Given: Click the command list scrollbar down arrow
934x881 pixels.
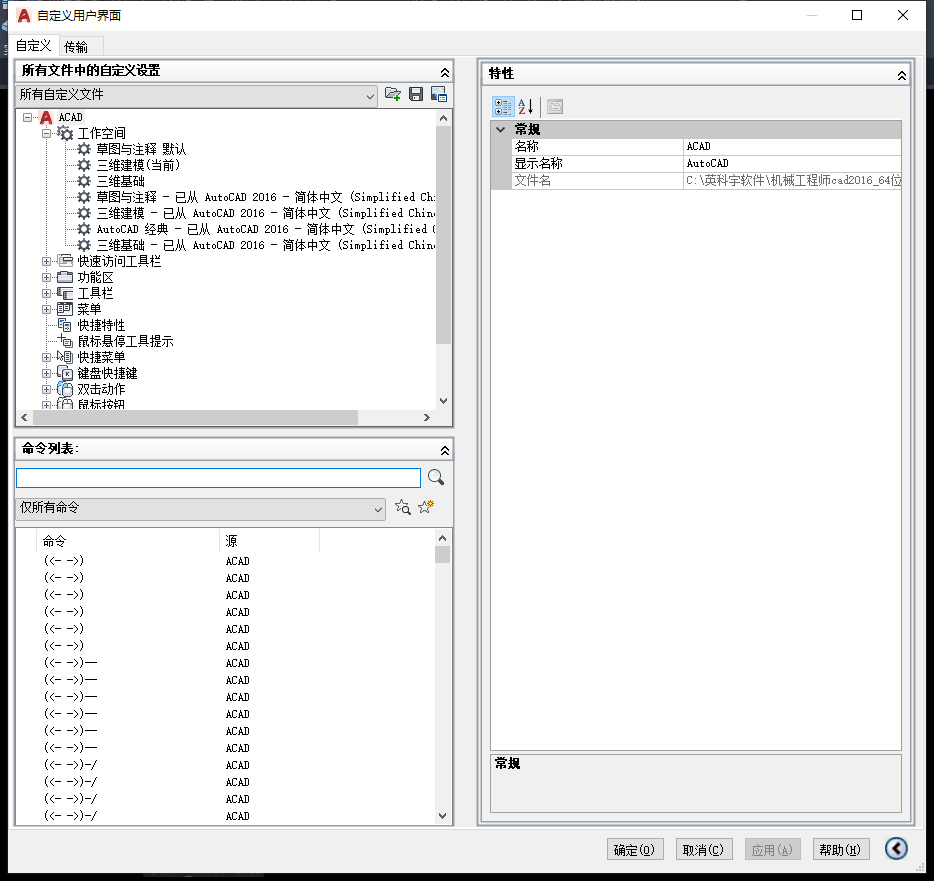Looking at the screenshot, I should coord(442,815).
